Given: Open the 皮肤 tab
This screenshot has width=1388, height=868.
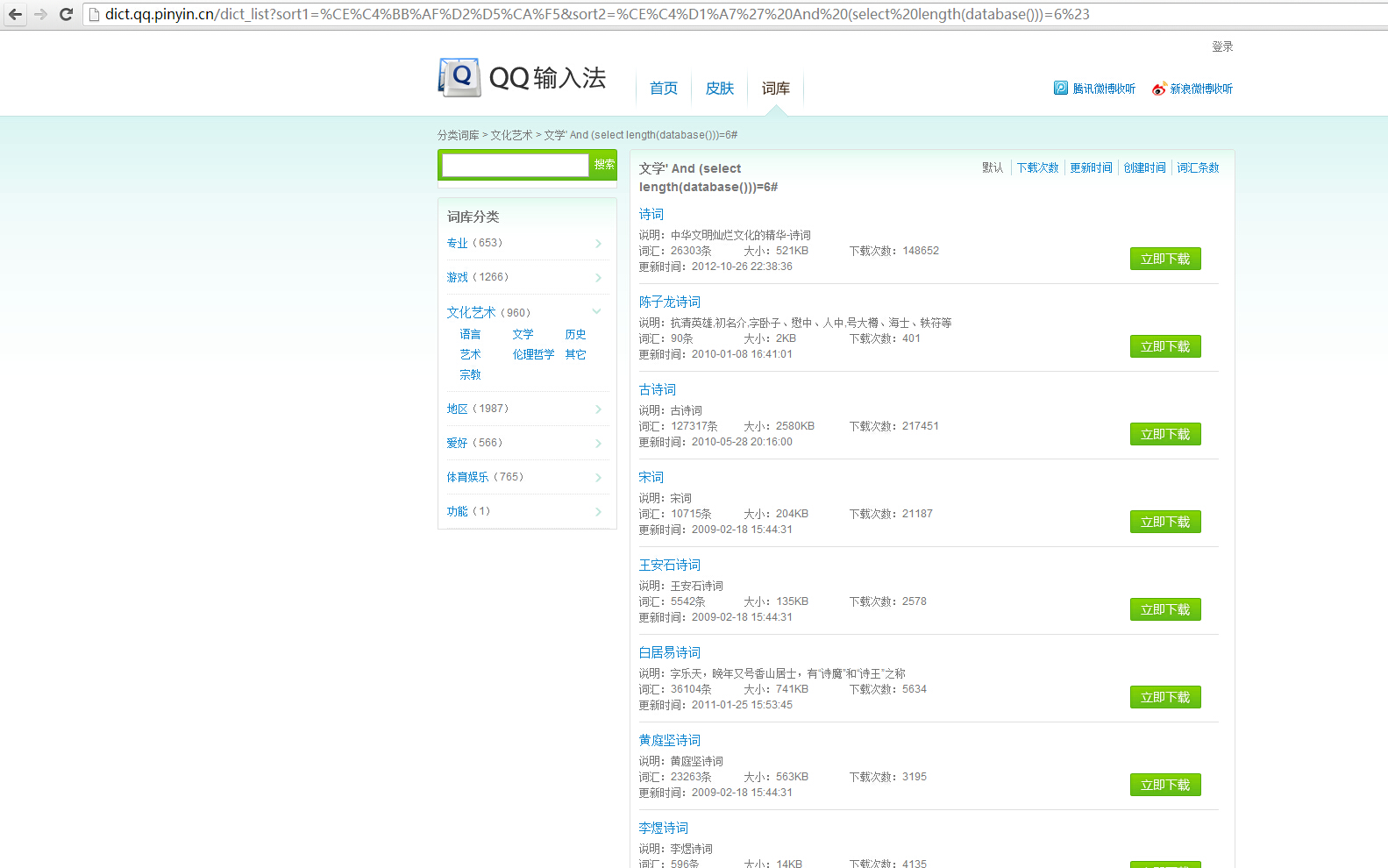Looking at the screenshot, I should (x=720, y=89).
